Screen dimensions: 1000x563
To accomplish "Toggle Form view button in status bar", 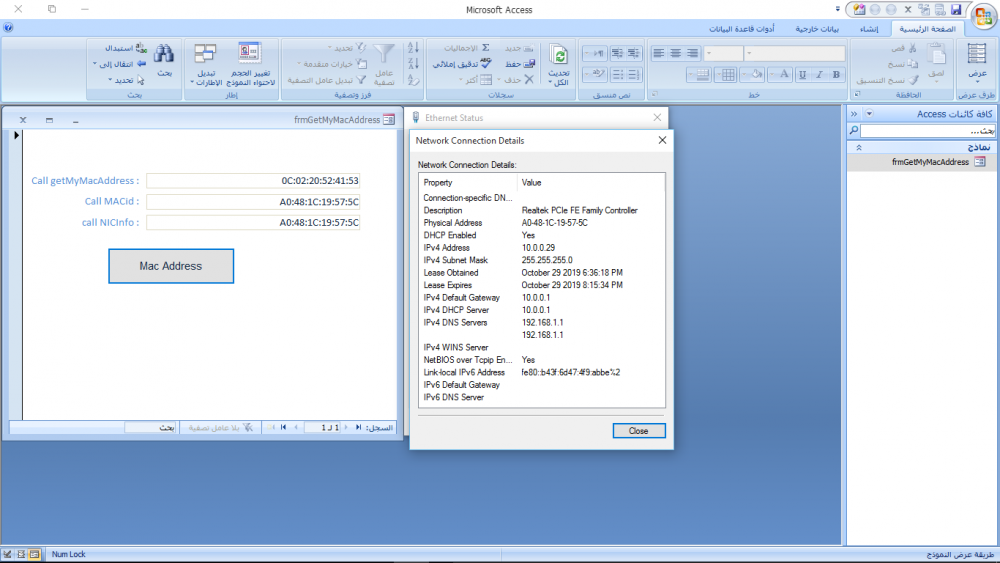I will coord(34,555).
